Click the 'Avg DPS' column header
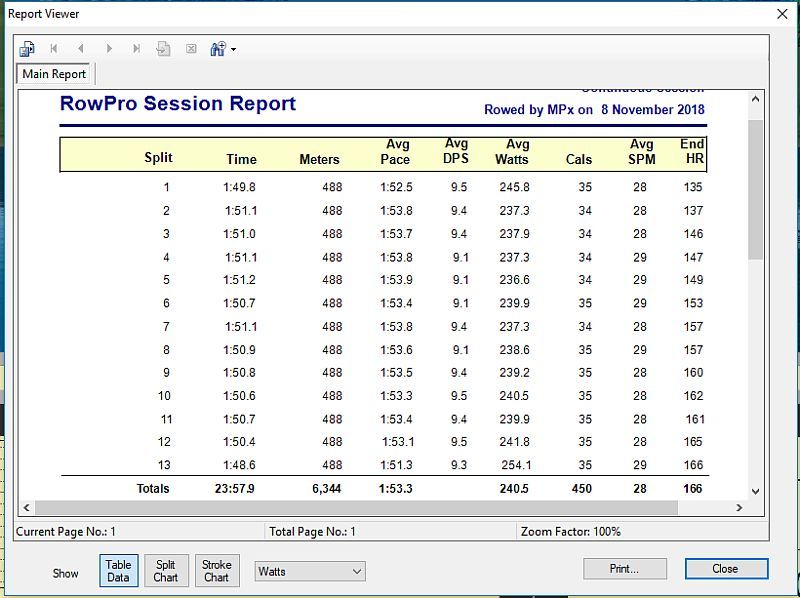Viewport: 800px width, 598px height. tap(456, 151)
